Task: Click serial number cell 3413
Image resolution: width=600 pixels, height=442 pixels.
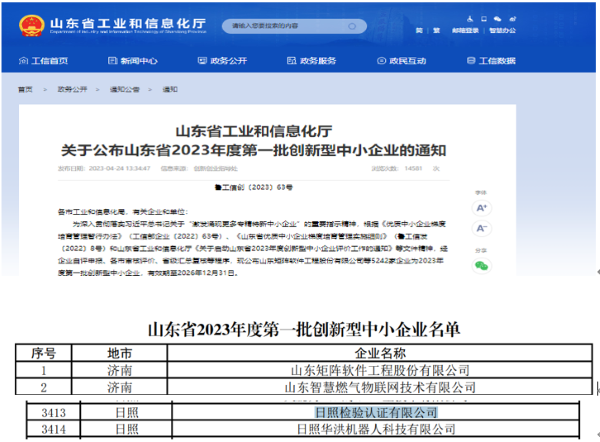Action: coord(54,413)
